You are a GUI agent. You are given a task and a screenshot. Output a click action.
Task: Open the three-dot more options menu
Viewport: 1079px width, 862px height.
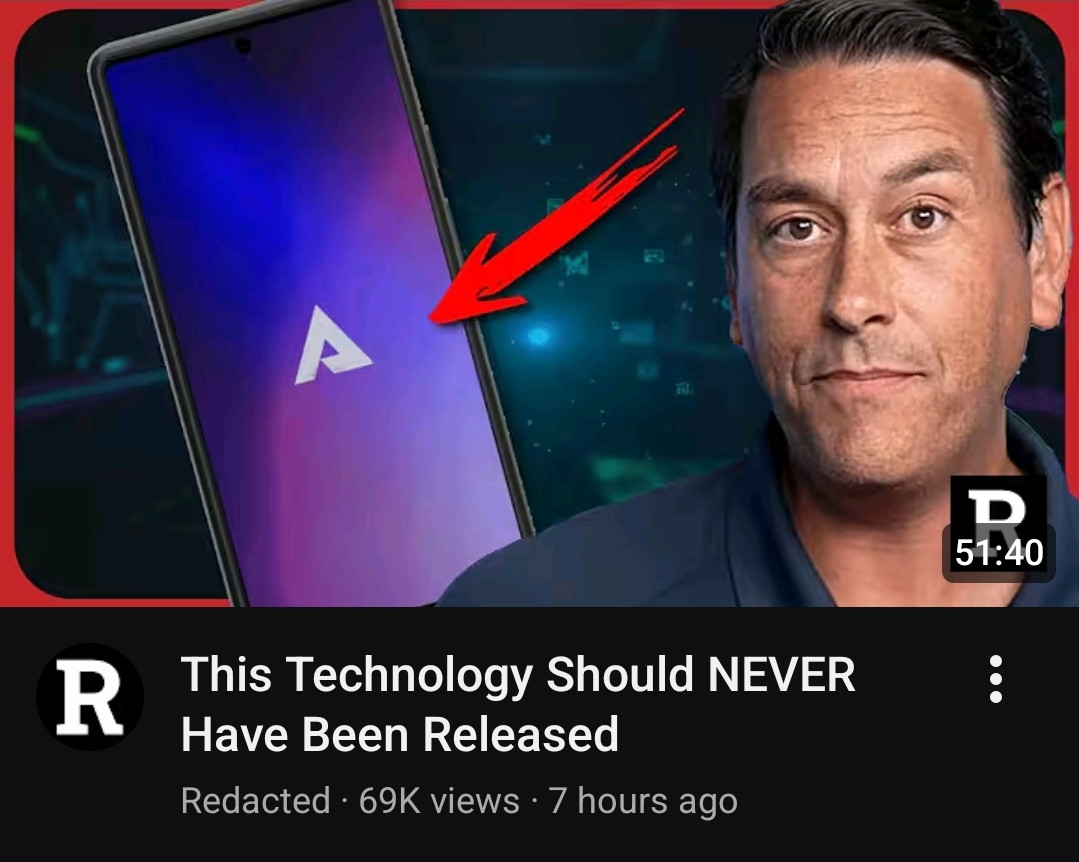(x=995, y=679)
